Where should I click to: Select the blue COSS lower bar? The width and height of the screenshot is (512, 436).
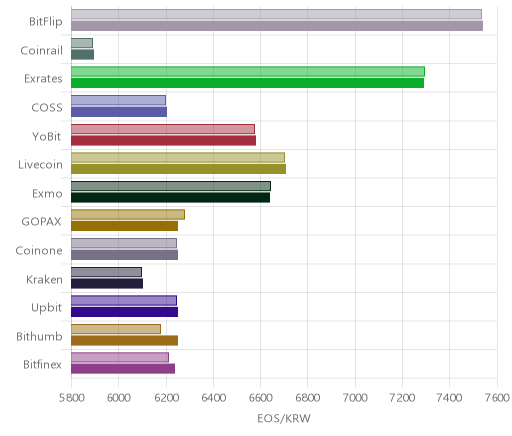119,112
